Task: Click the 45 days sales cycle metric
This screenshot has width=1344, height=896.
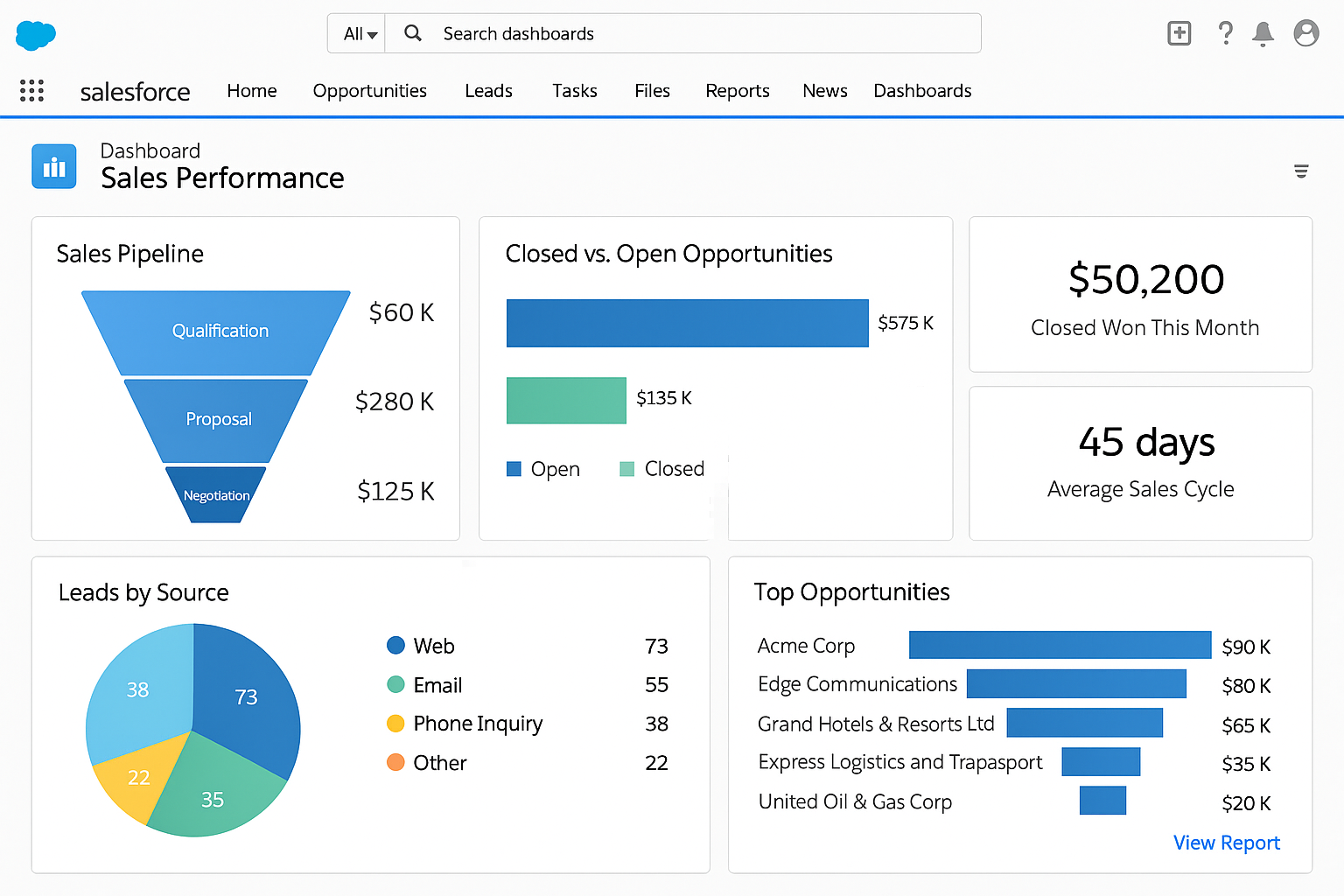Action: tap(1146, 443)
